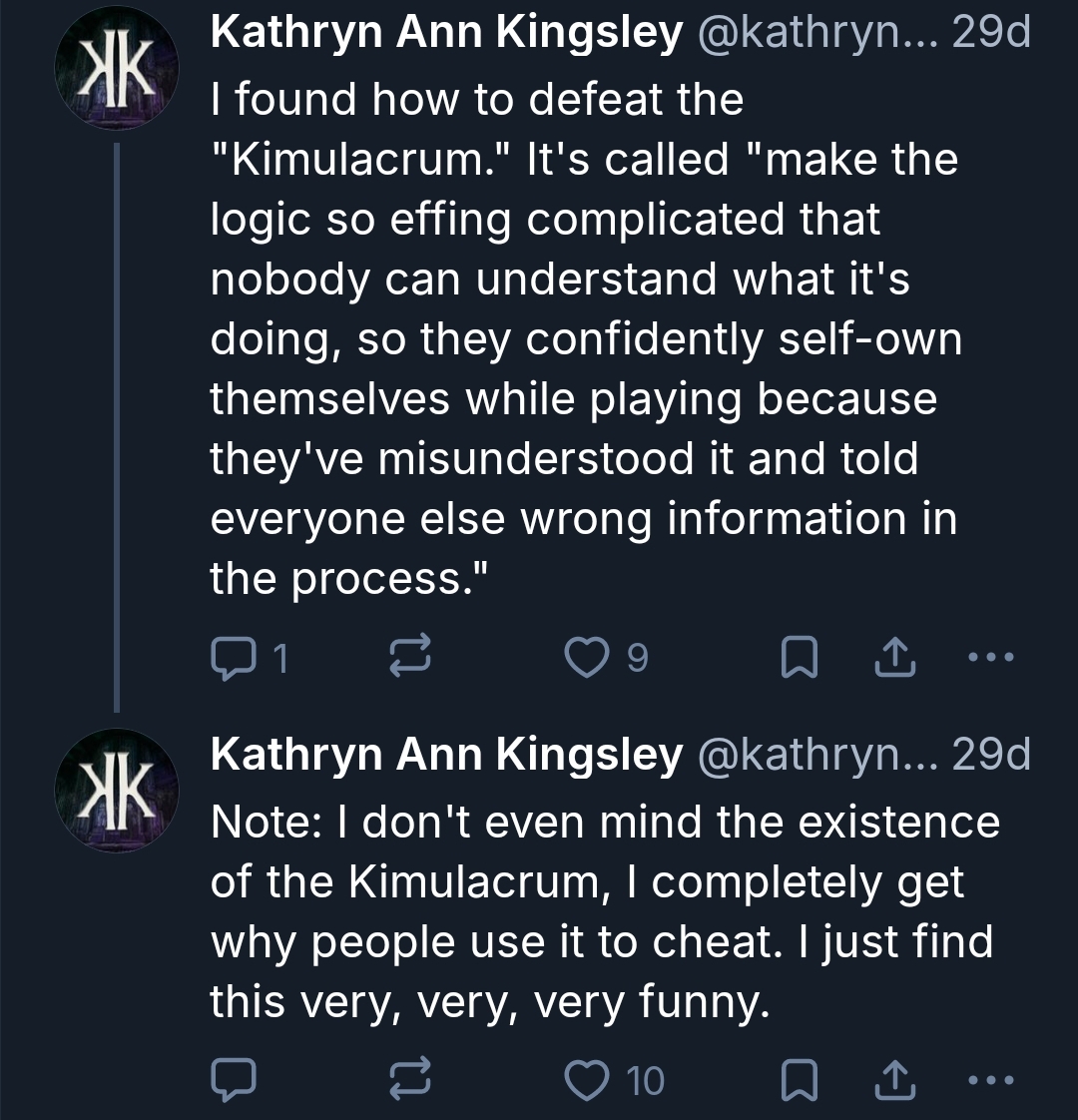This screenshot has width=1078, height=1120.
Task: Bookmark the second 'very funny' post
Action: (800, 1079)
